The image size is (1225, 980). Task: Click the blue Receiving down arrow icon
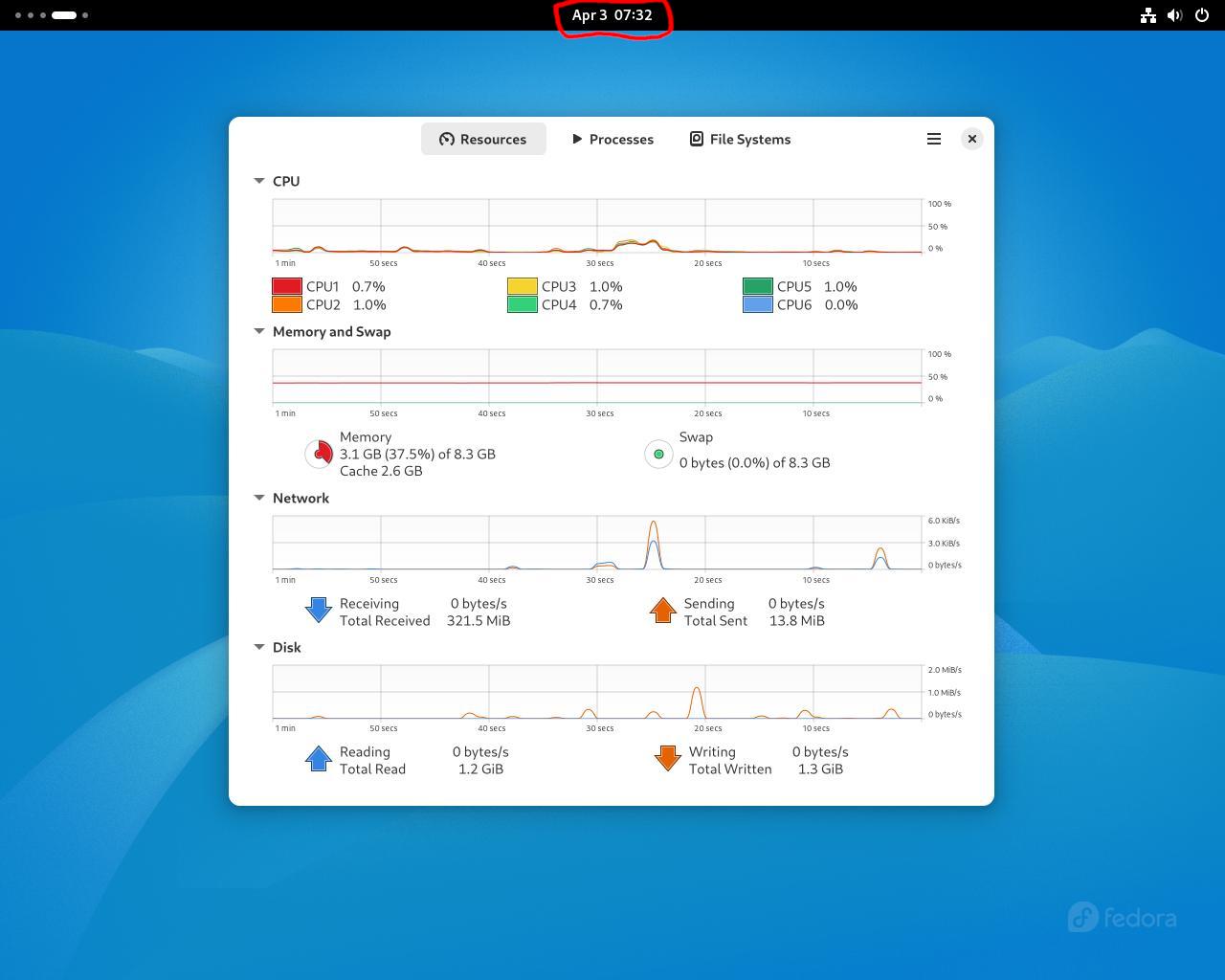319,610
